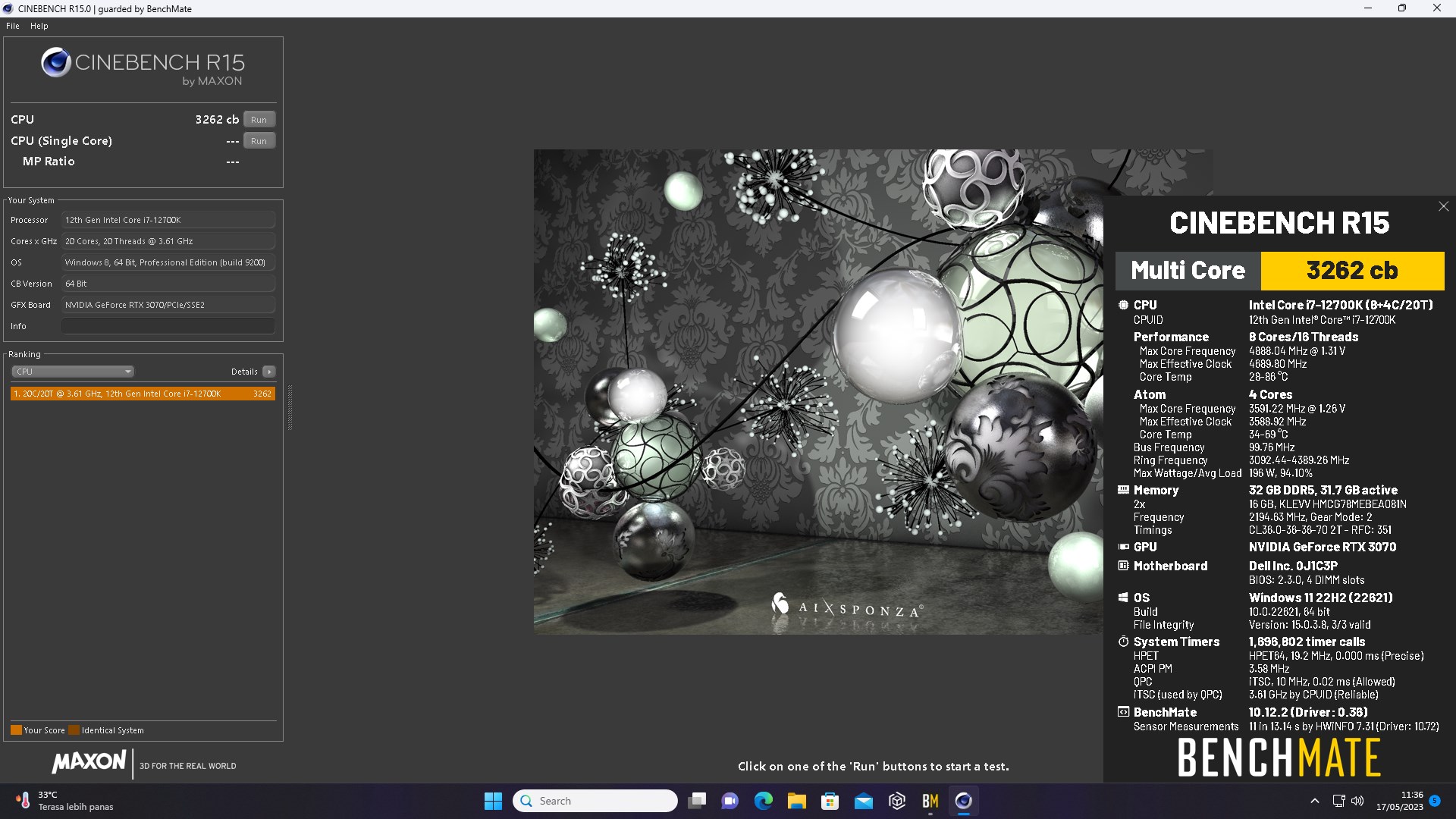Screen dimensions: 1456x819
Task: Click the BenchMate version section icon
Action: pyautogui.click(x=1123, y=712)
